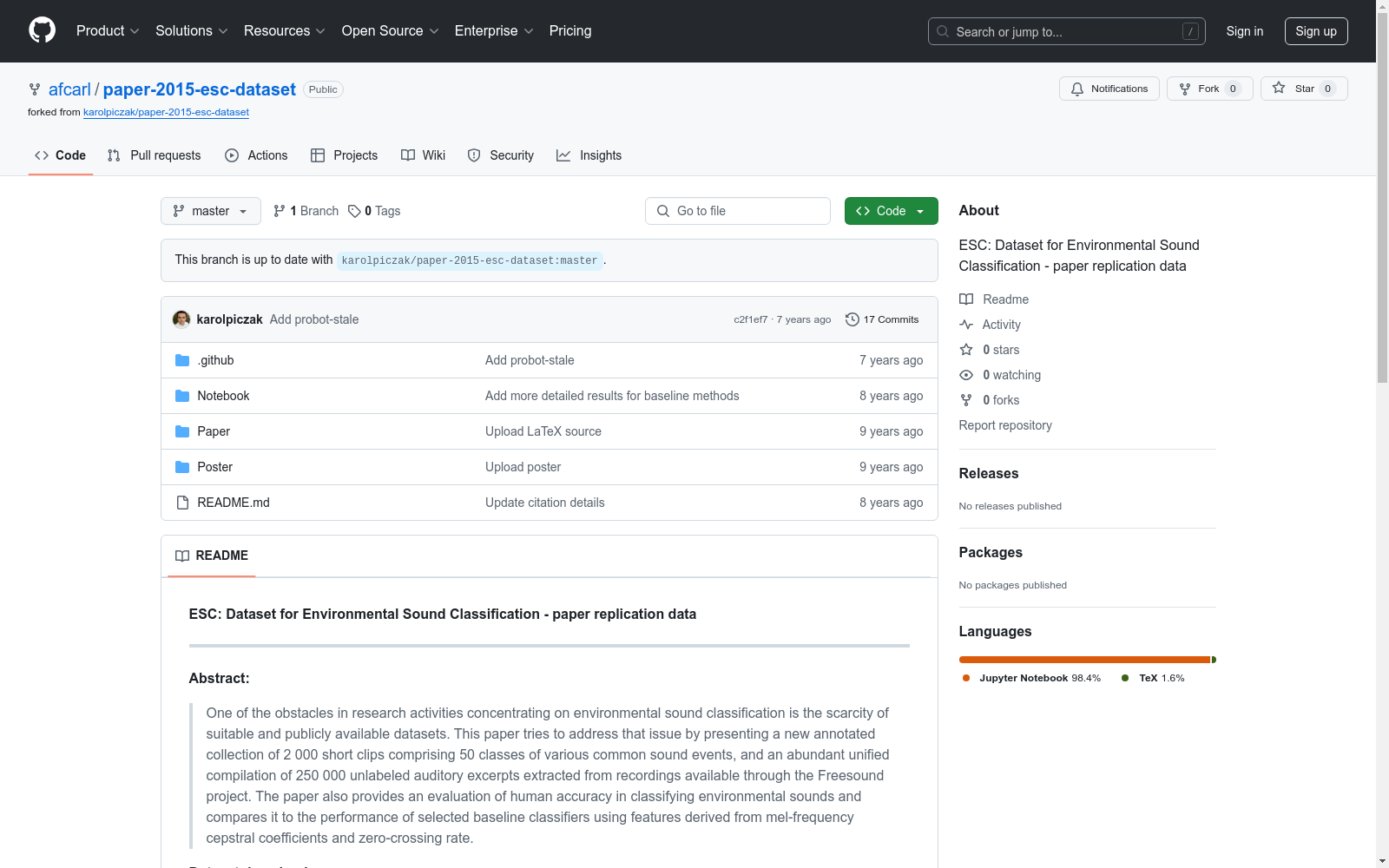Screen dimensions: 1389x868
Task: Select the README tab in file viewer
Action: [x=212, y=556]
